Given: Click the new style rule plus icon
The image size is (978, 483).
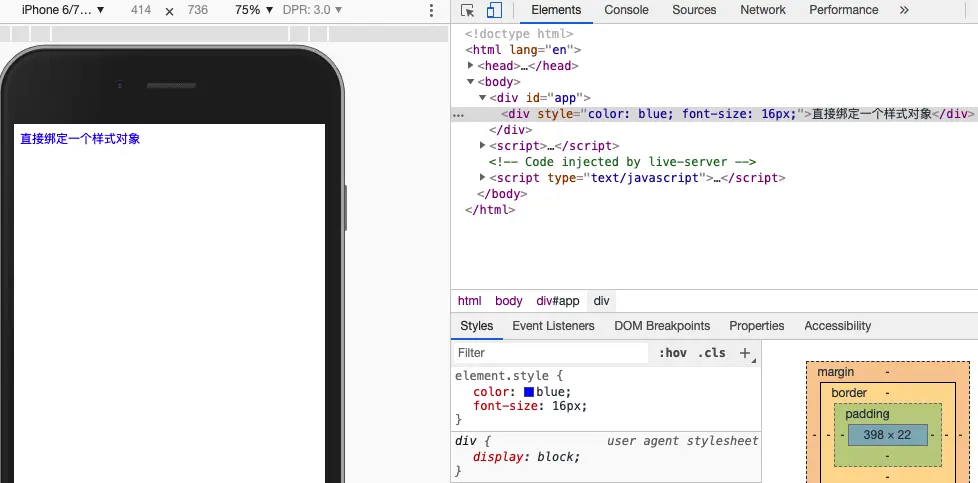Looking at the screenshot, I should click(x=745, y=353).
